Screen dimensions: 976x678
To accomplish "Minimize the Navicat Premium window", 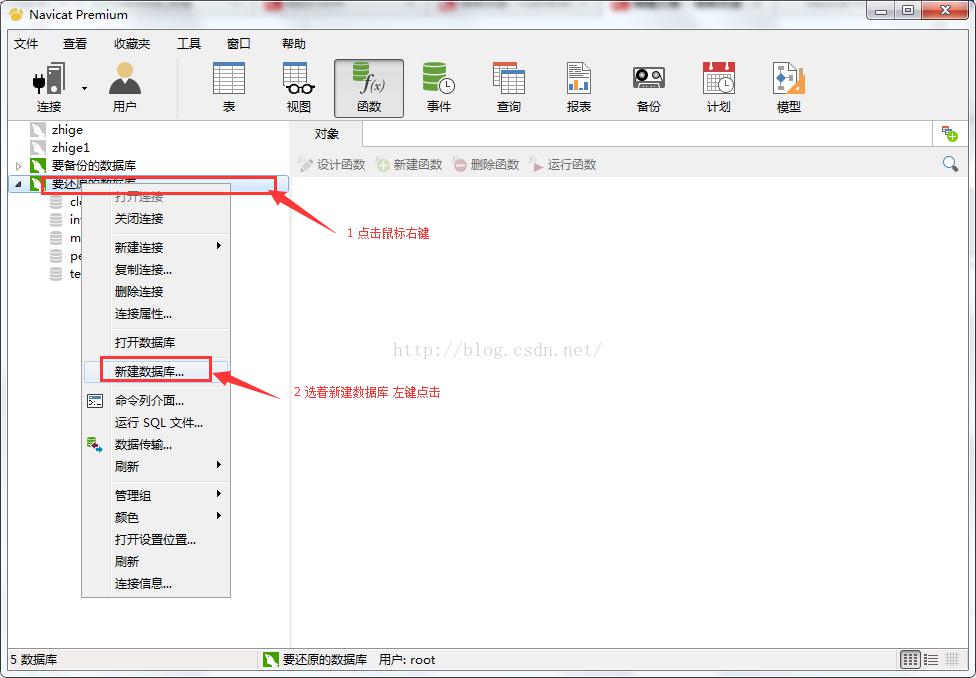I will pos(880,11).
